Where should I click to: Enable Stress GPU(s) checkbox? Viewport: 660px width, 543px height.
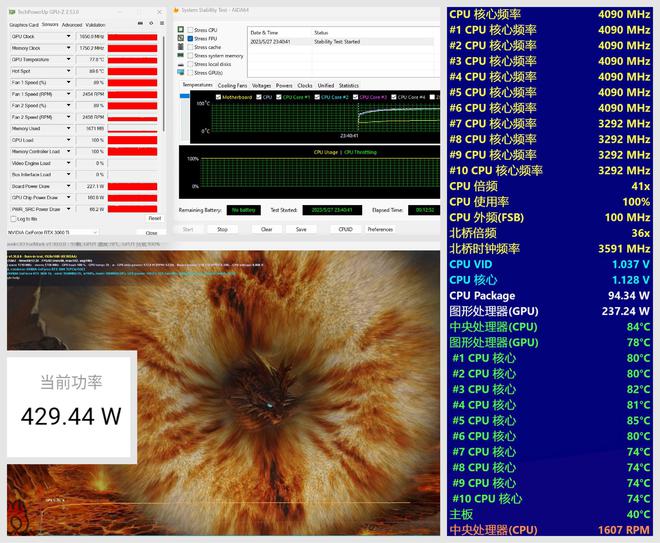point(190,73)
